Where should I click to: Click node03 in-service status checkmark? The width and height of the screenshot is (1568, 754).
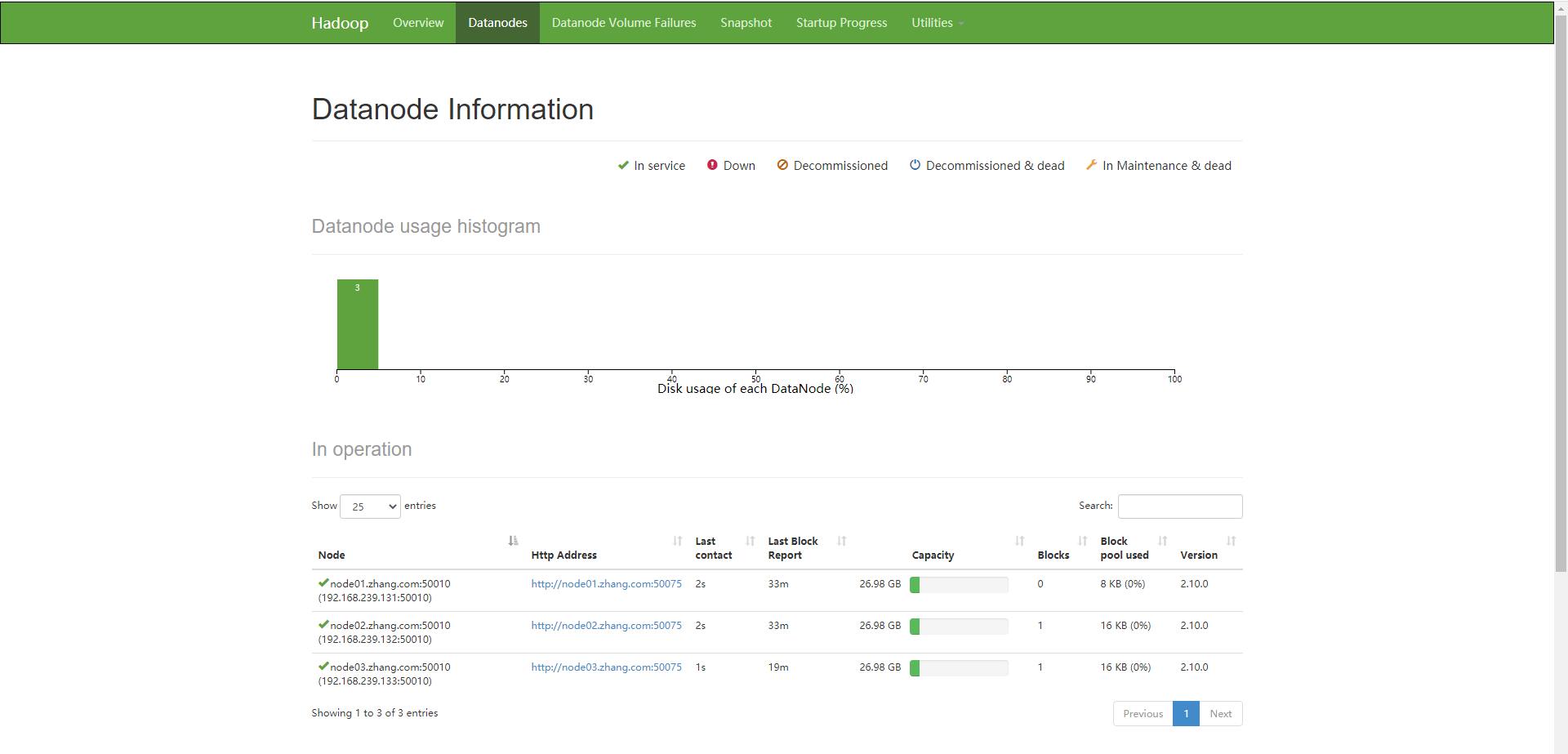click(x=323, y=667)
